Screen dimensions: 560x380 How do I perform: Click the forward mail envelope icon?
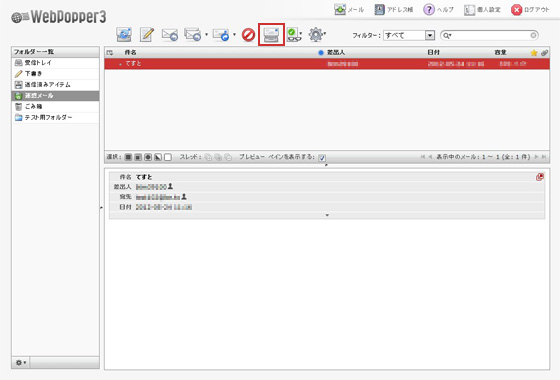221,35
